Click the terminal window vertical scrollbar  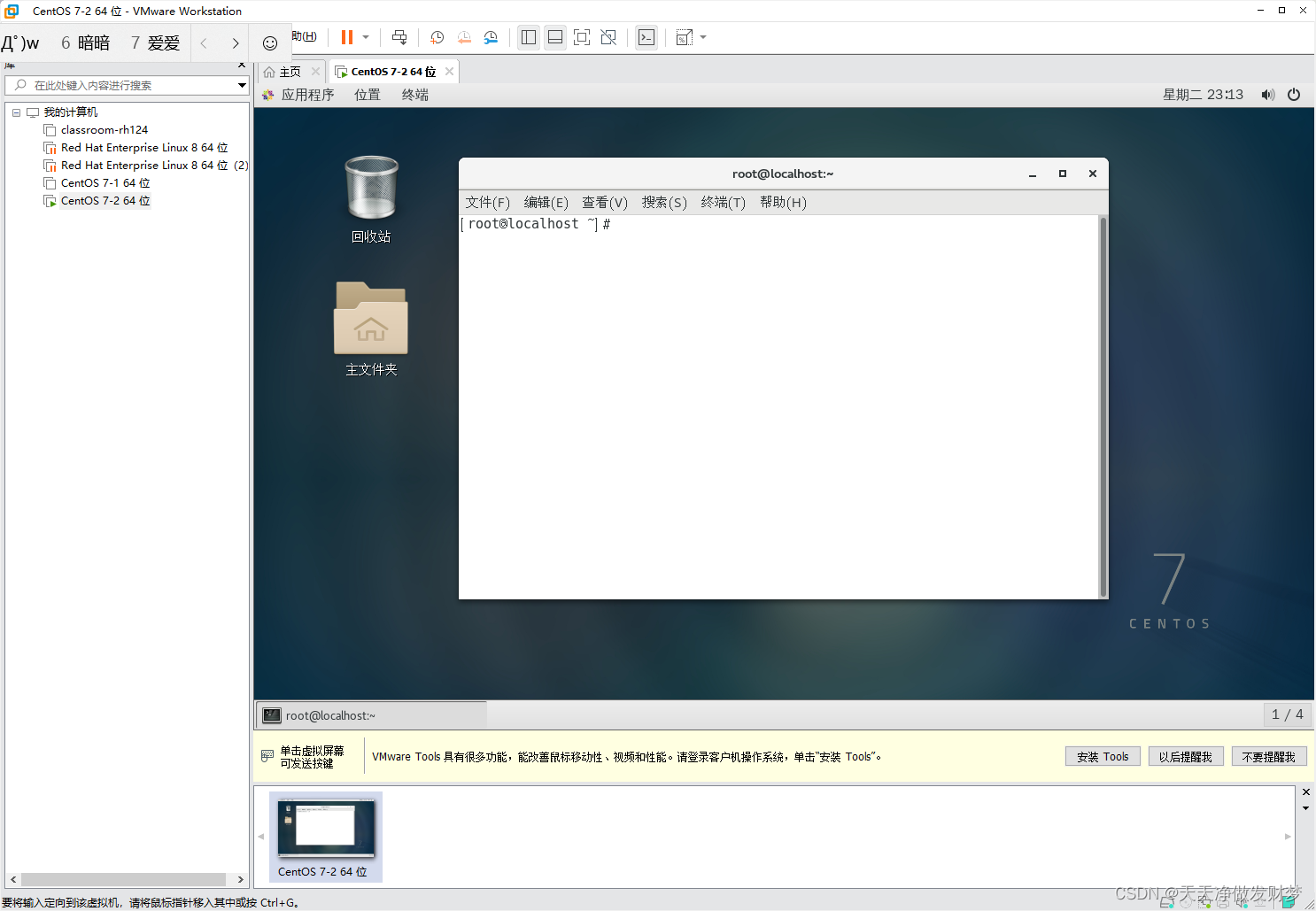1103,406
